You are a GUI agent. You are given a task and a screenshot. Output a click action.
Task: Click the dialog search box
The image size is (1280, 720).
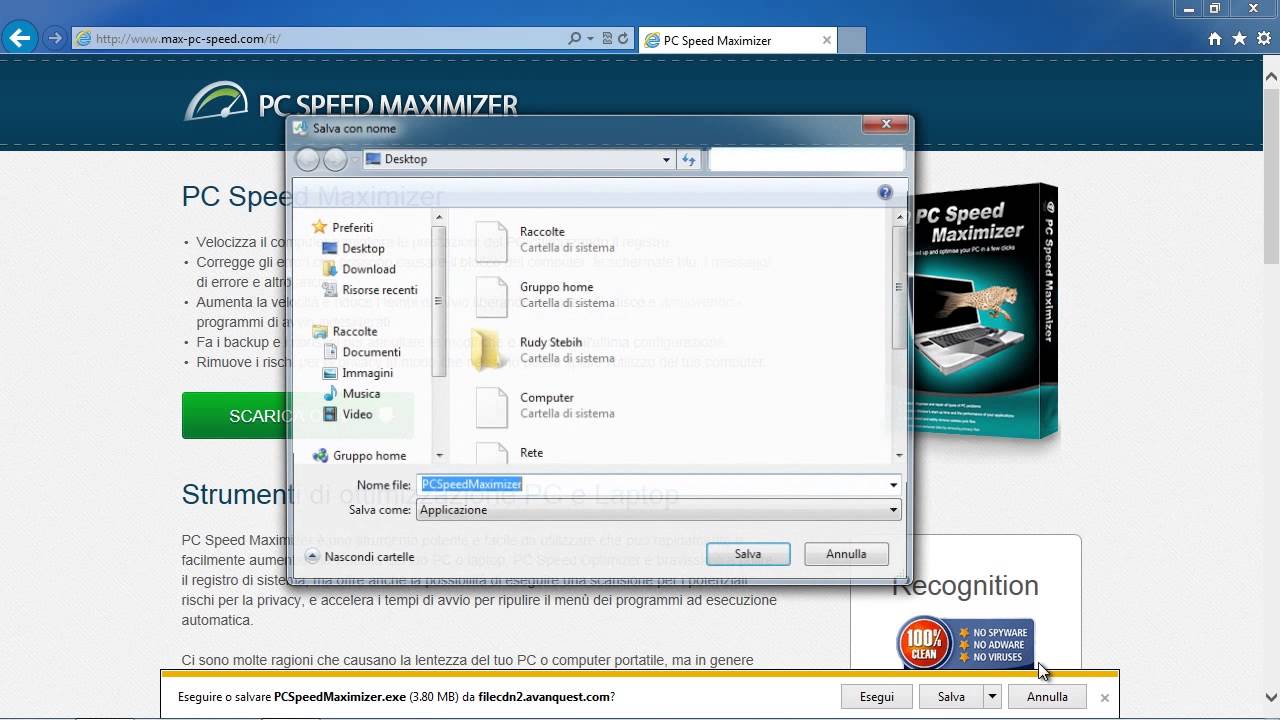(x=806, y=159)
